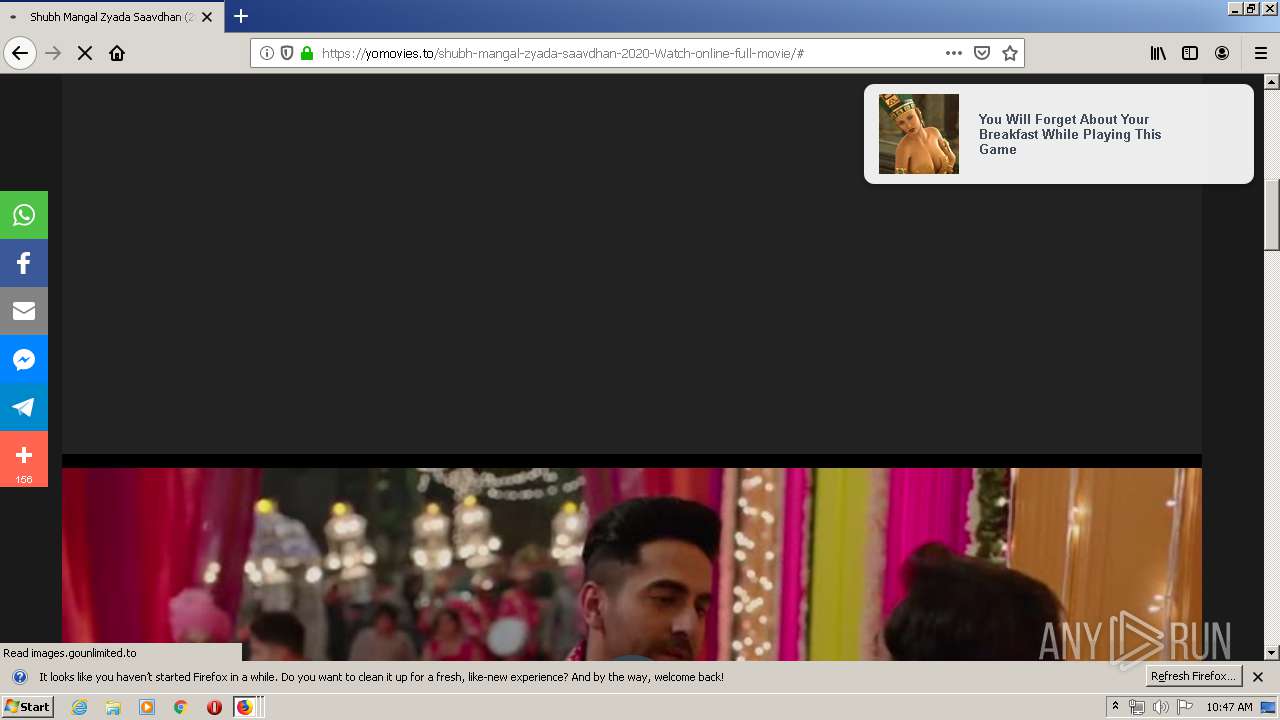Open network icon in system tray
Viewport: 1280px width, 720px height.
pyautogui.click(x=1137, y=707)
